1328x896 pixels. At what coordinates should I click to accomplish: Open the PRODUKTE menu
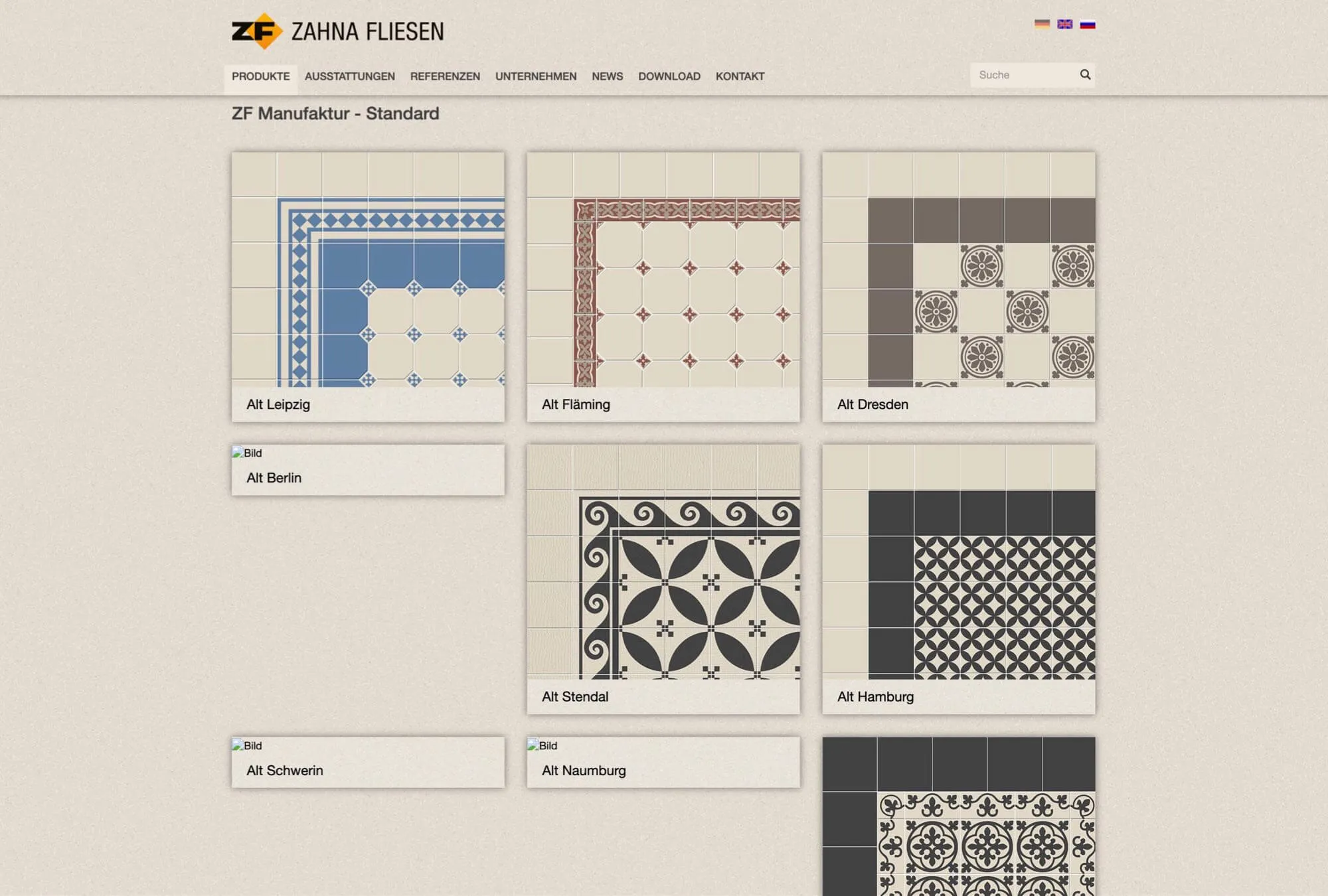[x=260, y=76]
